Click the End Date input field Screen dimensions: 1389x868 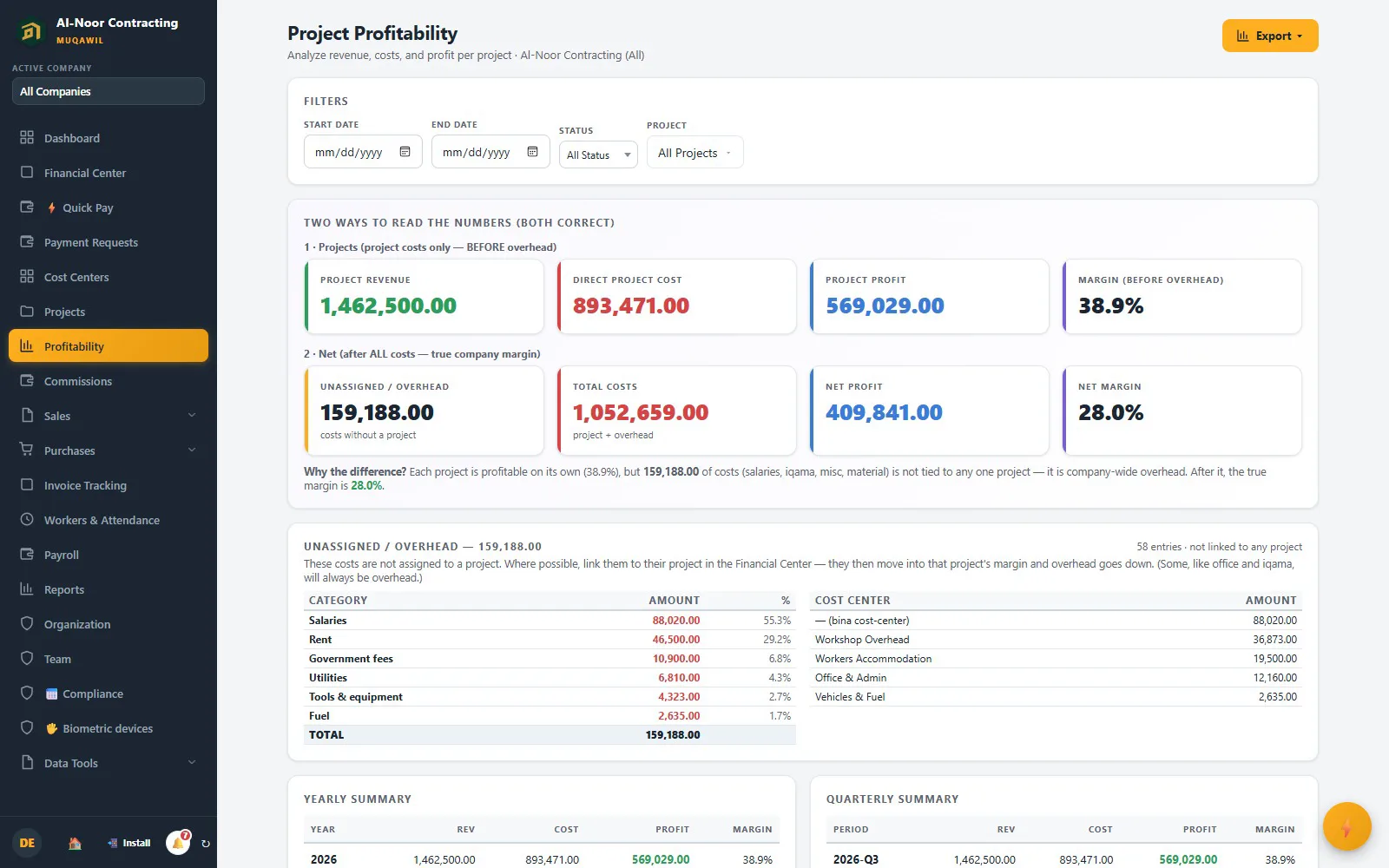490,152
